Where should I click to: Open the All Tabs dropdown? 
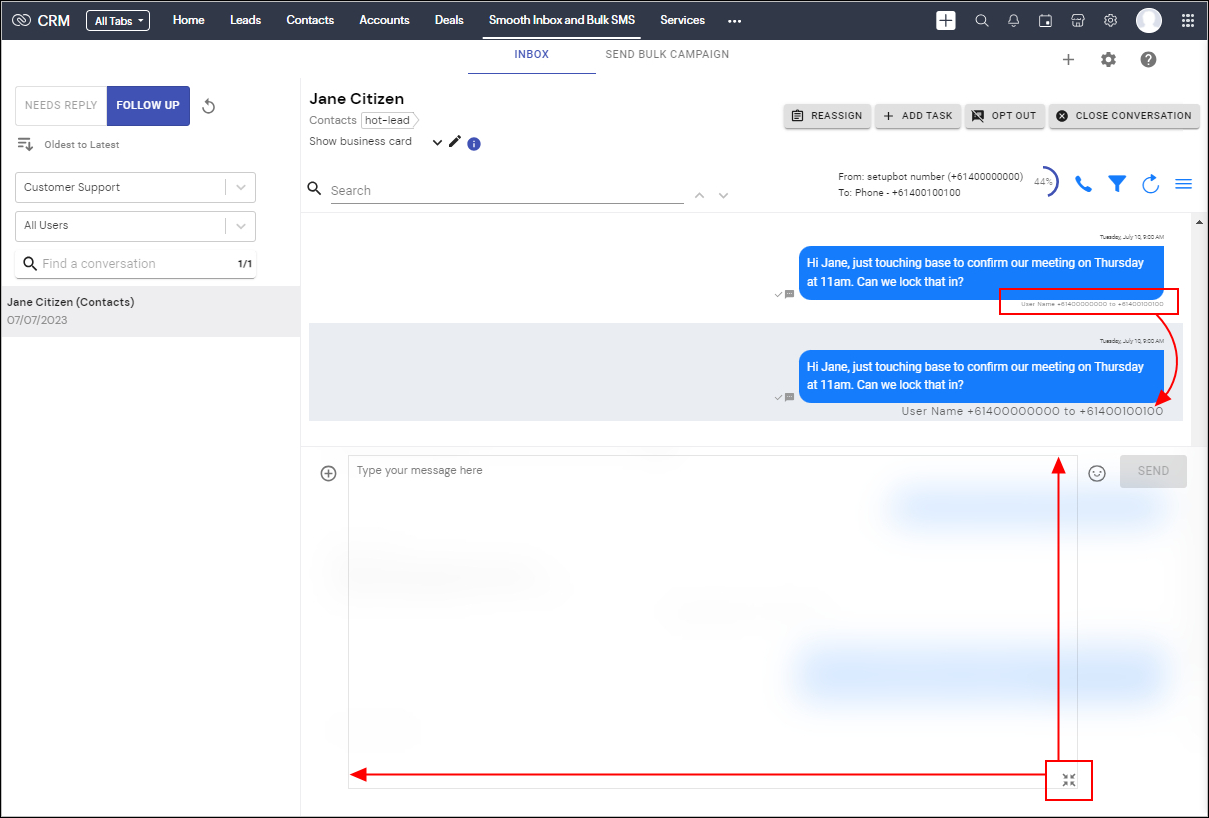click(x=118, y=20)
